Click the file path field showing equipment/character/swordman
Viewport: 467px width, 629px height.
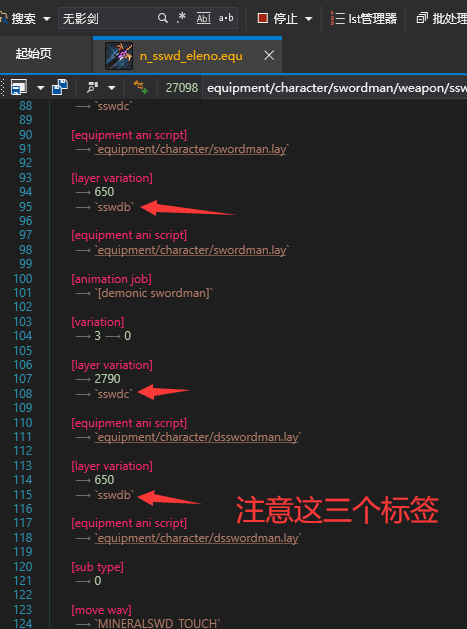coord(335,87)
